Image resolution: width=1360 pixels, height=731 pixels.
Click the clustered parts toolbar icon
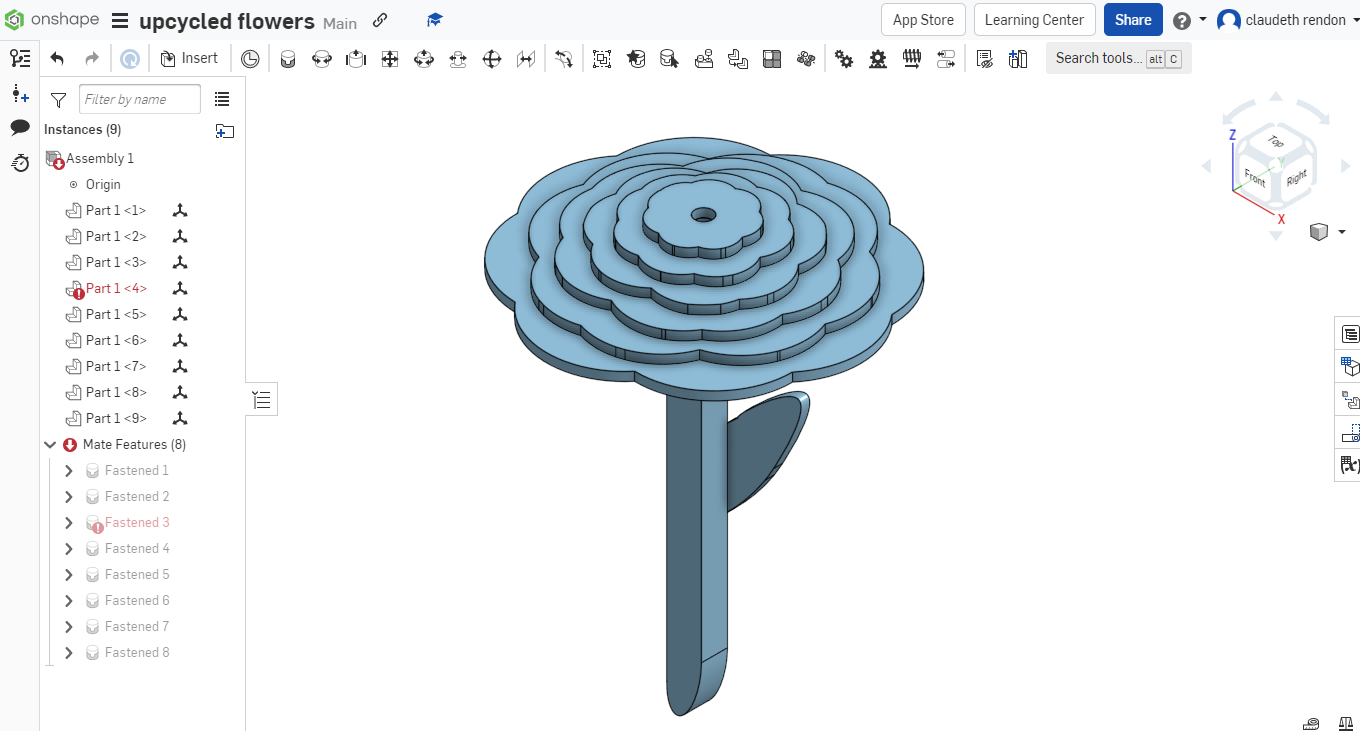(806, 59)
